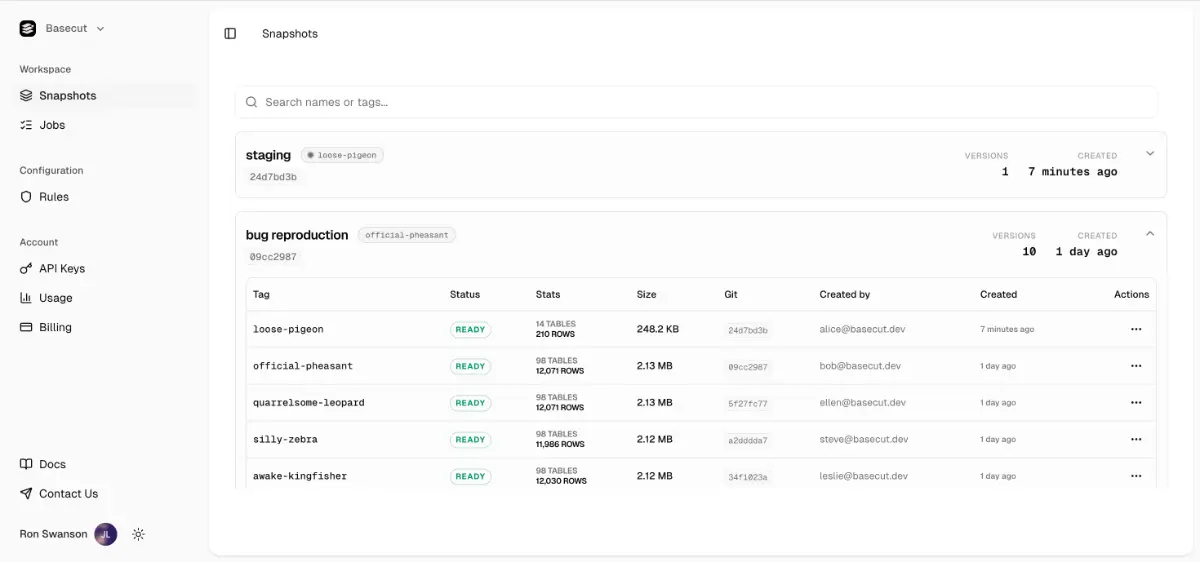Click the Basecut logo icon

click(28, 28)
